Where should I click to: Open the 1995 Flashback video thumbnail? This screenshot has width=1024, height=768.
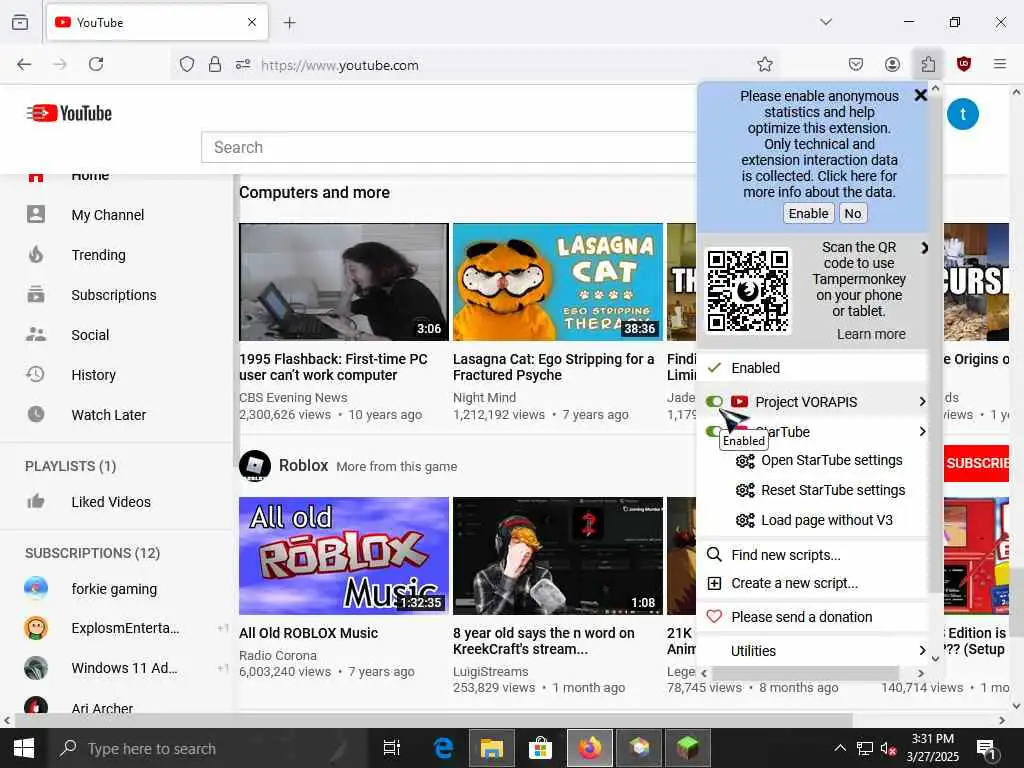[x=344, y=282]
